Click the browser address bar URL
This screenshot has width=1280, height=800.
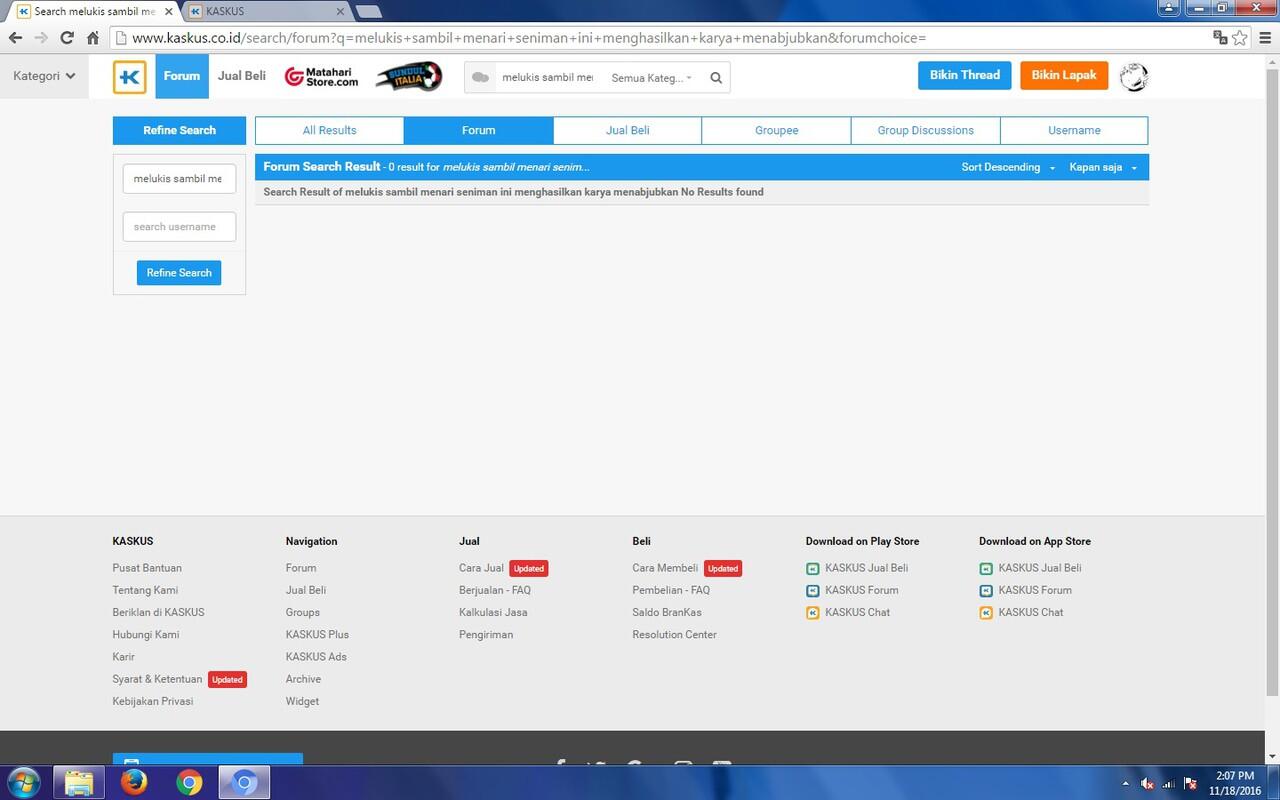click(529, 38)
